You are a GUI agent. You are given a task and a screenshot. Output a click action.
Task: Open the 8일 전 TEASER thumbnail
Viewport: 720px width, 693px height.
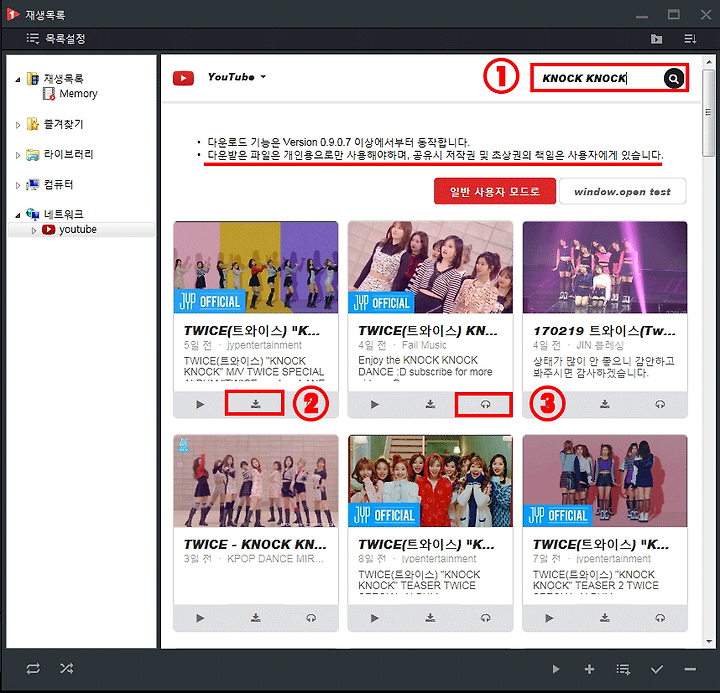(x=430, y=481)
